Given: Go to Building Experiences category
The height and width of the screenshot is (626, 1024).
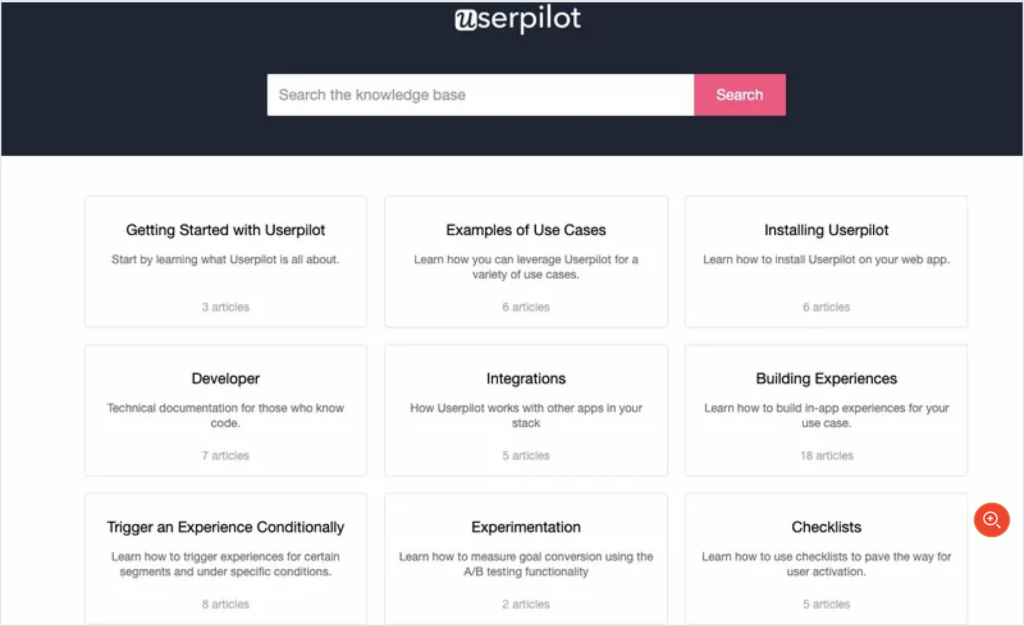Looking at the screenshot, I should click(x=826, y=379).
